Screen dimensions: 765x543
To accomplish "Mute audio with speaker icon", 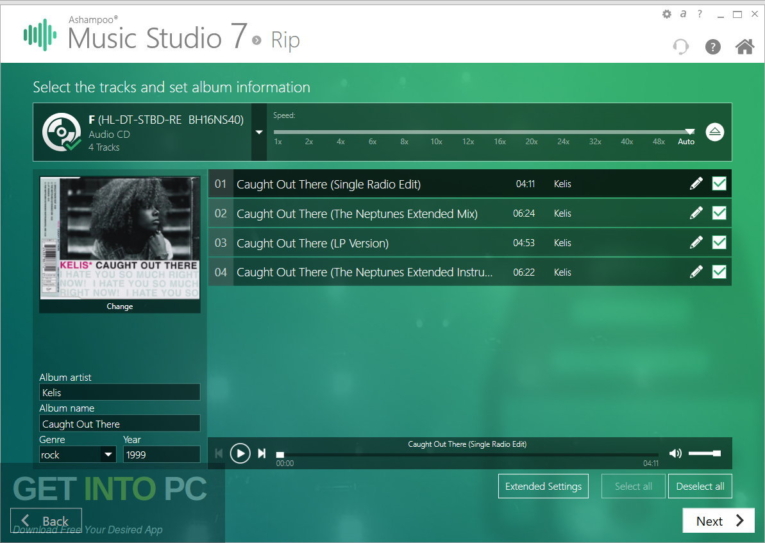I will (675, 453).
